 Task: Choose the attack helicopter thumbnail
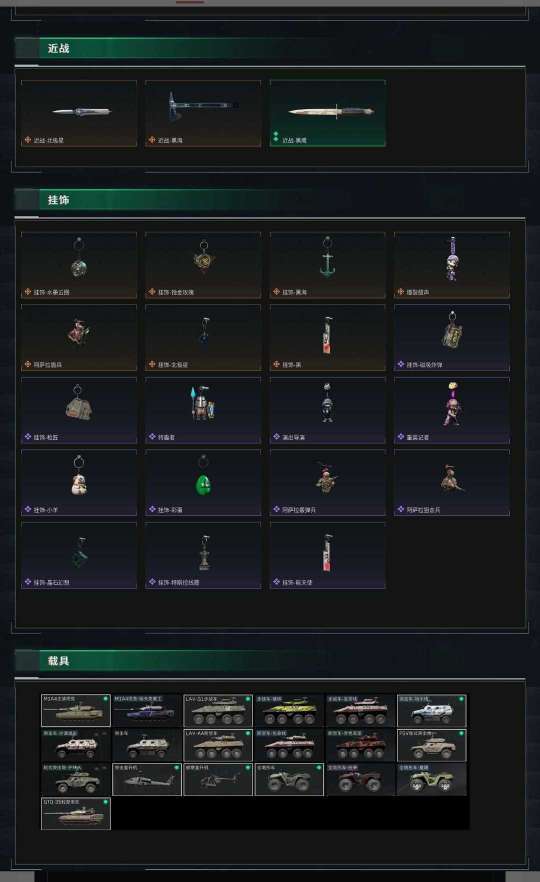point(147,779)
